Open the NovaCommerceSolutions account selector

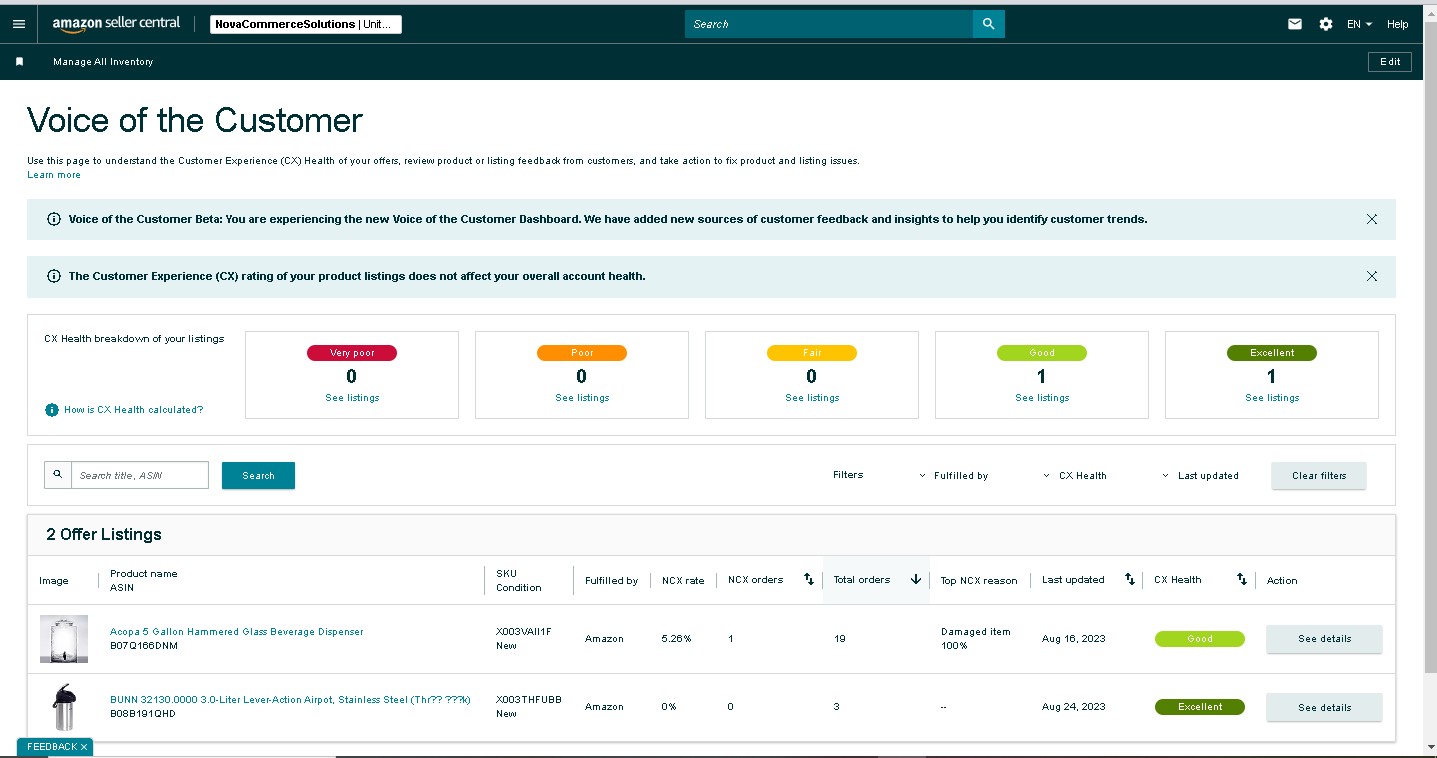[x=306, y=24]
